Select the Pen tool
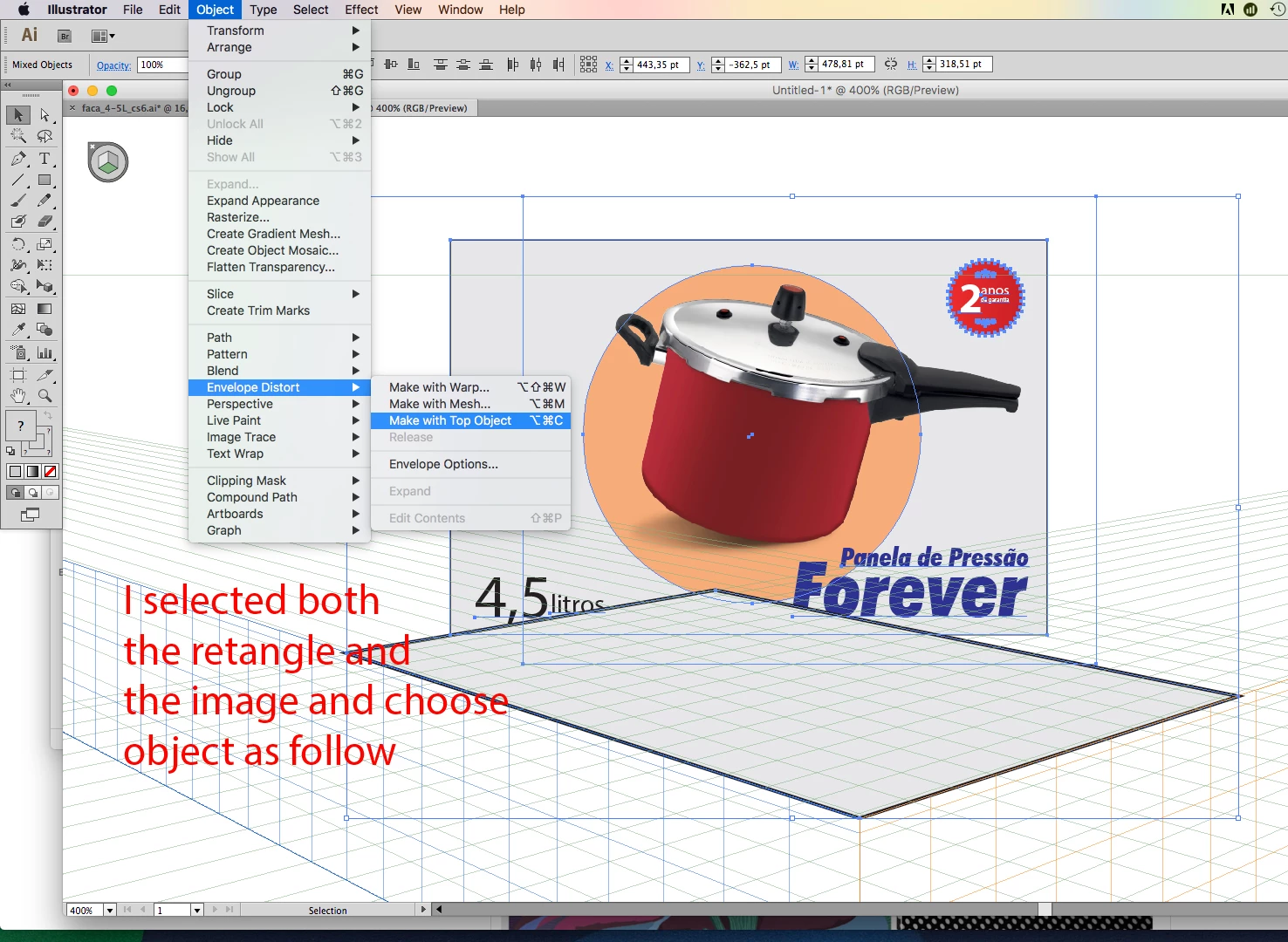This screenshot has height=942, width=1288. (x=18, y=159)
